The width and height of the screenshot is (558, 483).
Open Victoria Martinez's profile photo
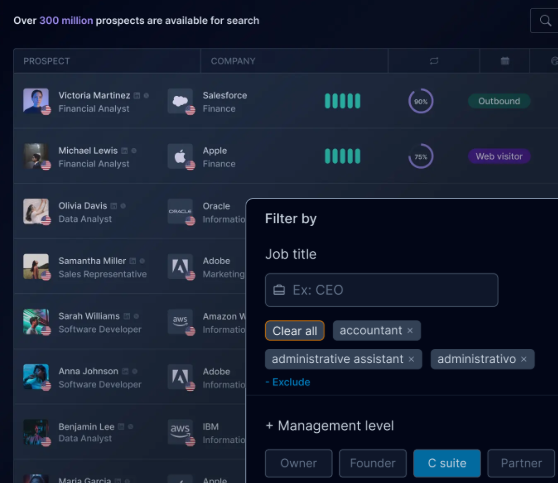[x=36, y=101]
